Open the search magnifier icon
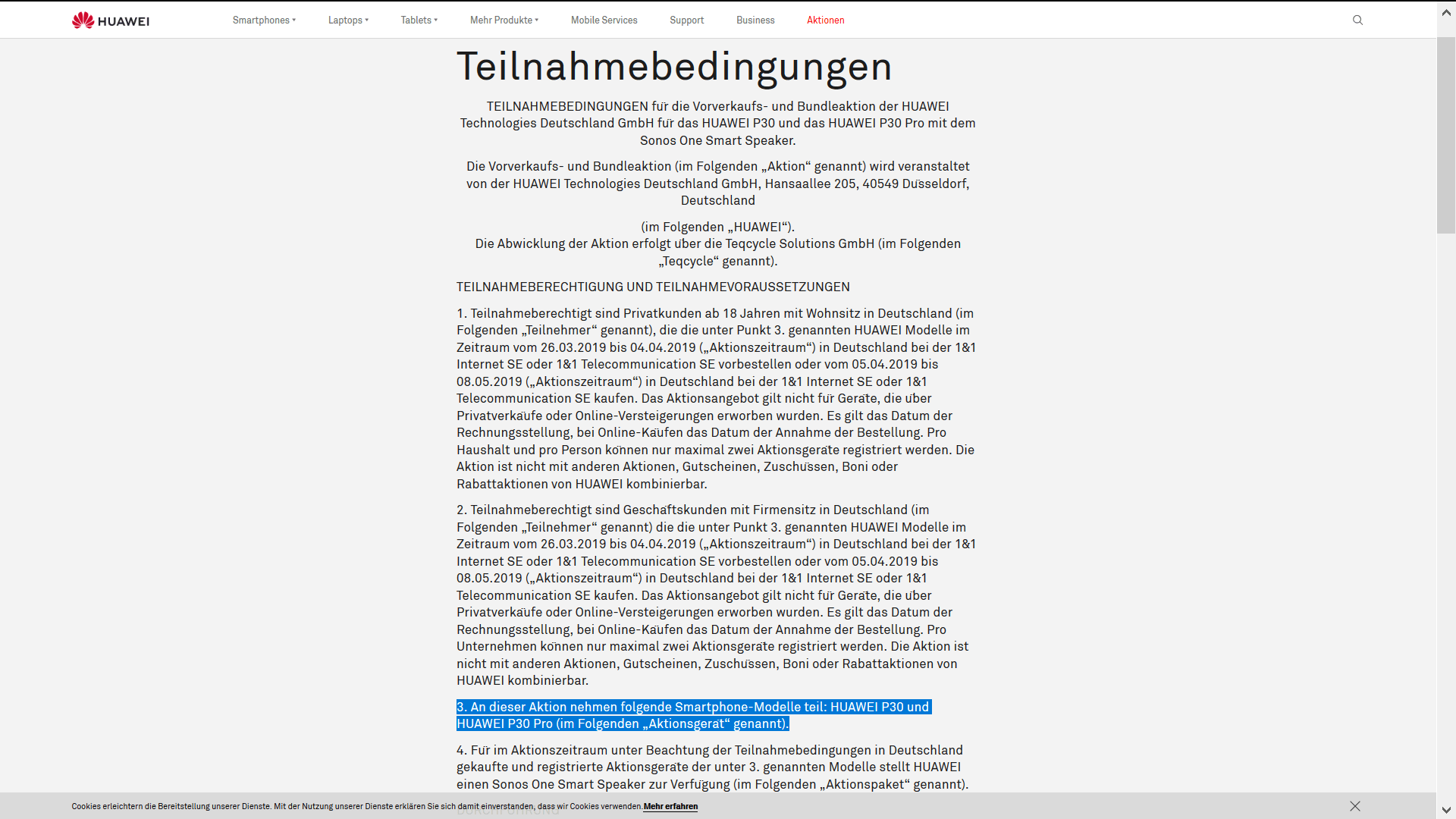This screenshot has width=1456, height=819. (1357, 20)
